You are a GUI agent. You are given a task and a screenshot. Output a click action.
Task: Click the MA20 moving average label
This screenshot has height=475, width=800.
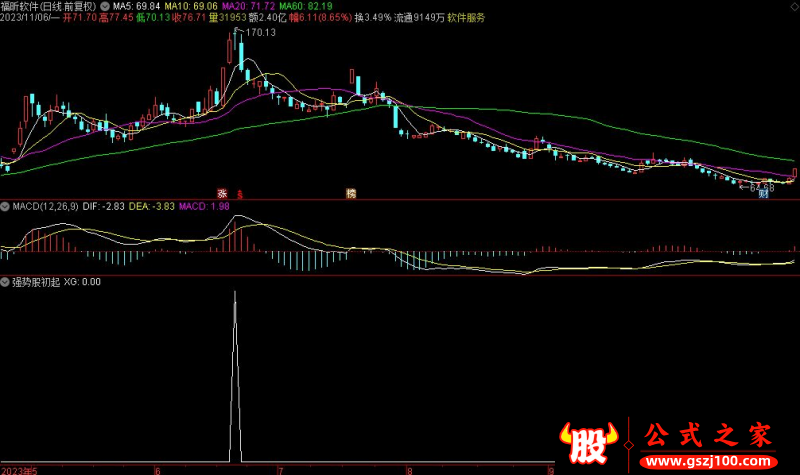point(248,7)
